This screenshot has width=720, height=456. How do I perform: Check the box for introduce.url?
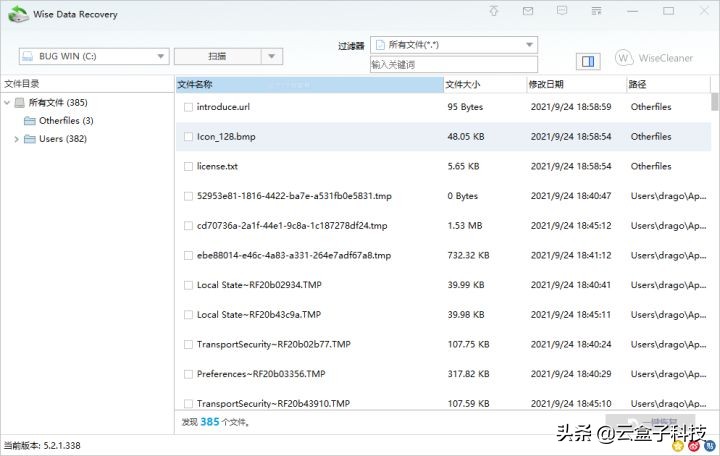[x=188, y=107]
